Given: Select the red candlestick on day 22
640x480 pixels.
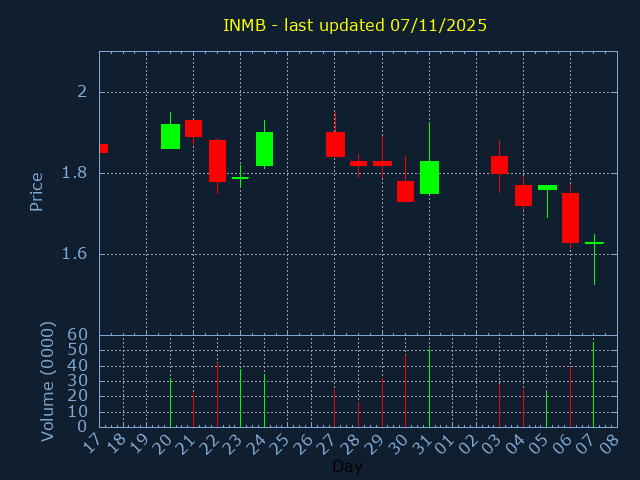Looking at the screenshot, I should pyautogui.click(x=217, y=160).
